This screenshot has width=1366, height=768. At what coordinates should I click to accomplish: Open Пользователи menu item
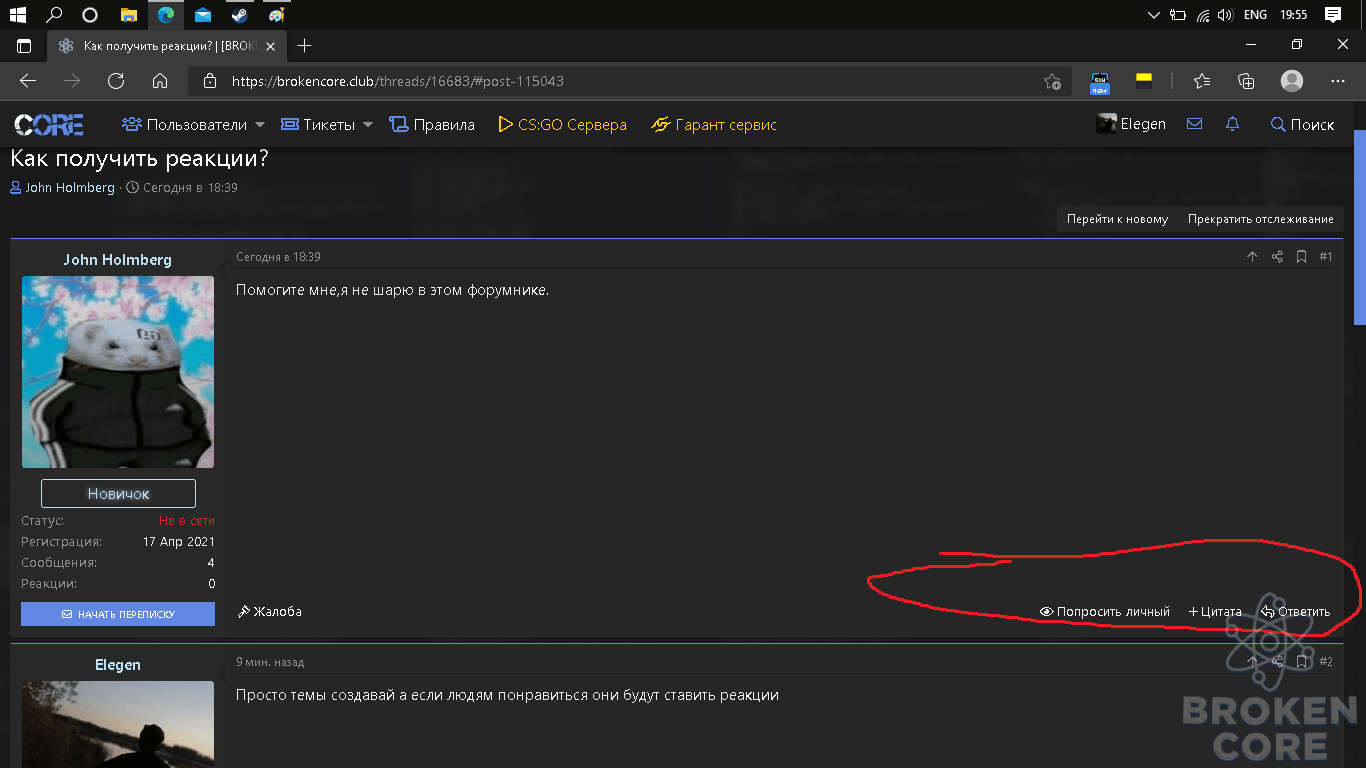(x=185, y=125)
